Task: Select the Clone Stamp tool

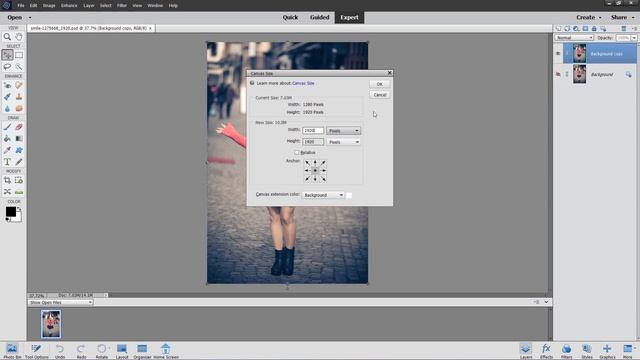Action: pos(19,97)
